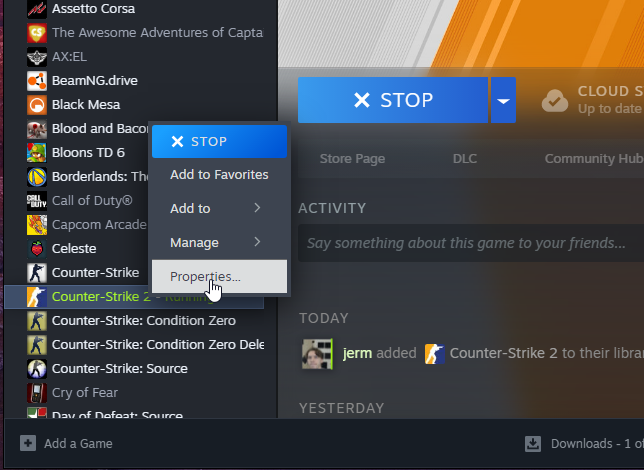Stop the game with large STOP button
Screen dimensions: 644x470
[x=393, y=100]
